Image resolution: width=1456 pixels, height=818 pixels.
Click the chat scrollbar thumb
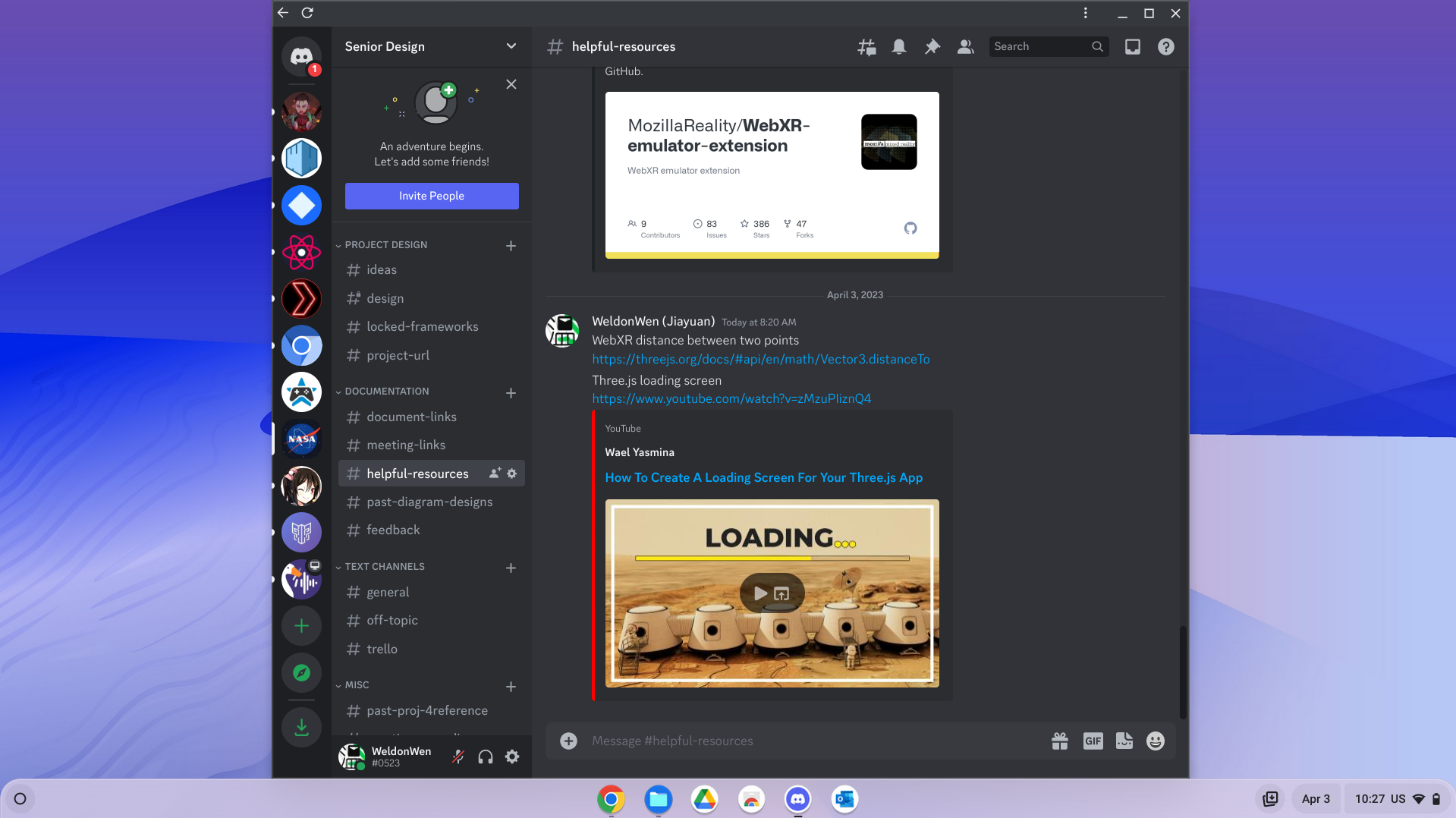coord(1182,672)
